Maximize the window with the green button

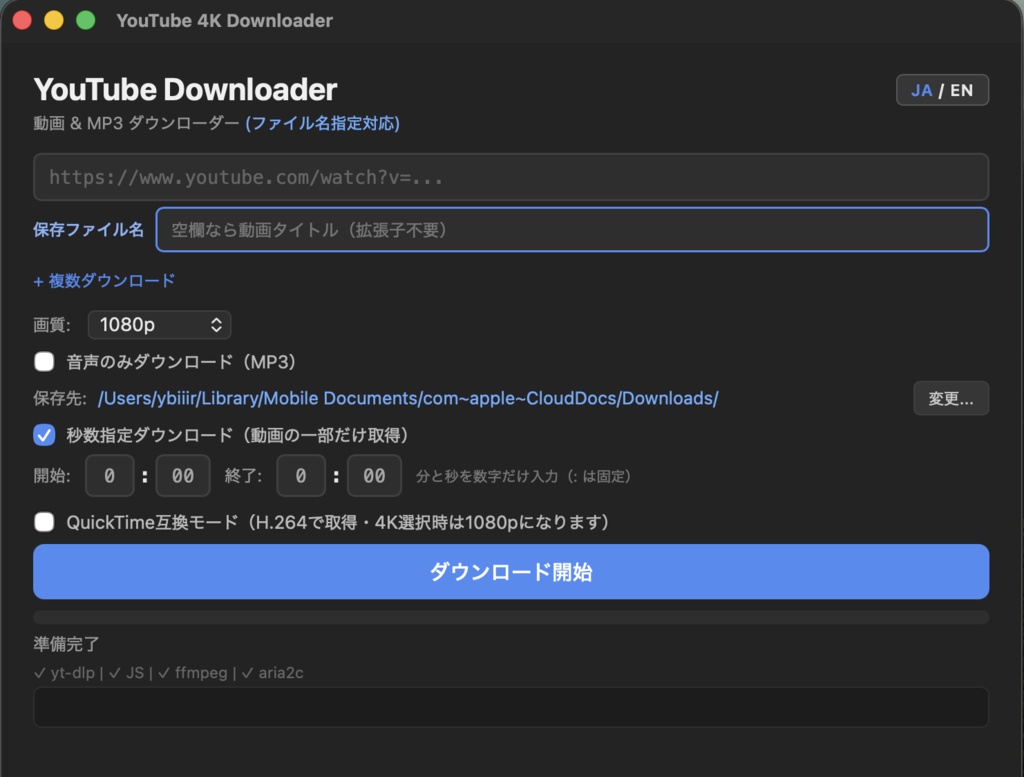pyautogui.click(x=86, y=20)
